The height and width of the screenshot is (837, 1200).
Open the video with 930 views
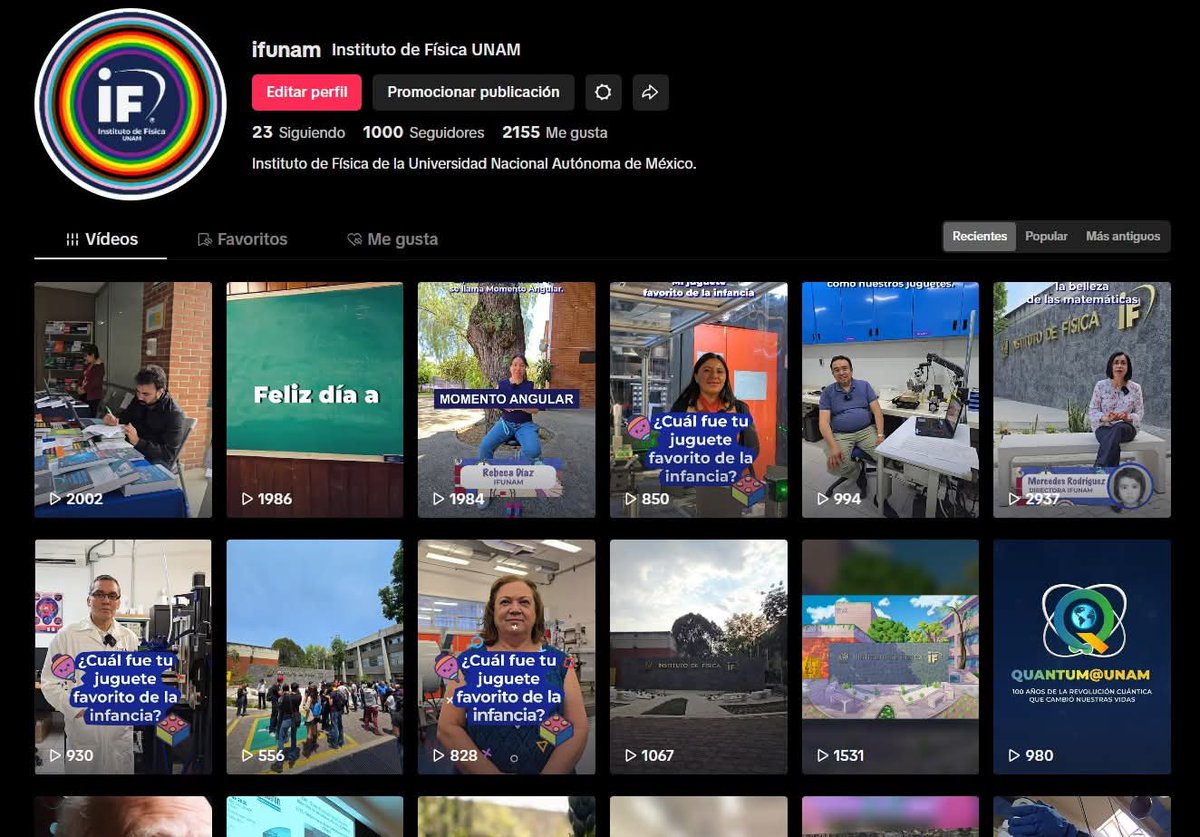123,657
